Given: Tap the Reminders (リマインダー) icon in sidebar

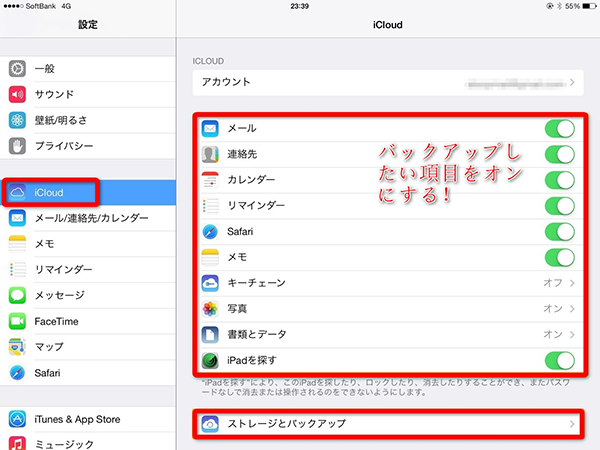Looking at the screenshot, I should (x=17, y=269).
